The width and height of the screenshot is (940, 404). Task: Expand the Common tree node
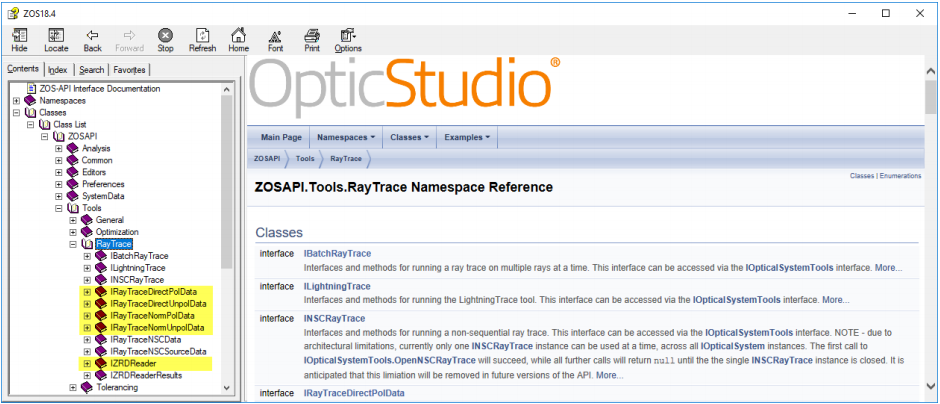point(59,161)
